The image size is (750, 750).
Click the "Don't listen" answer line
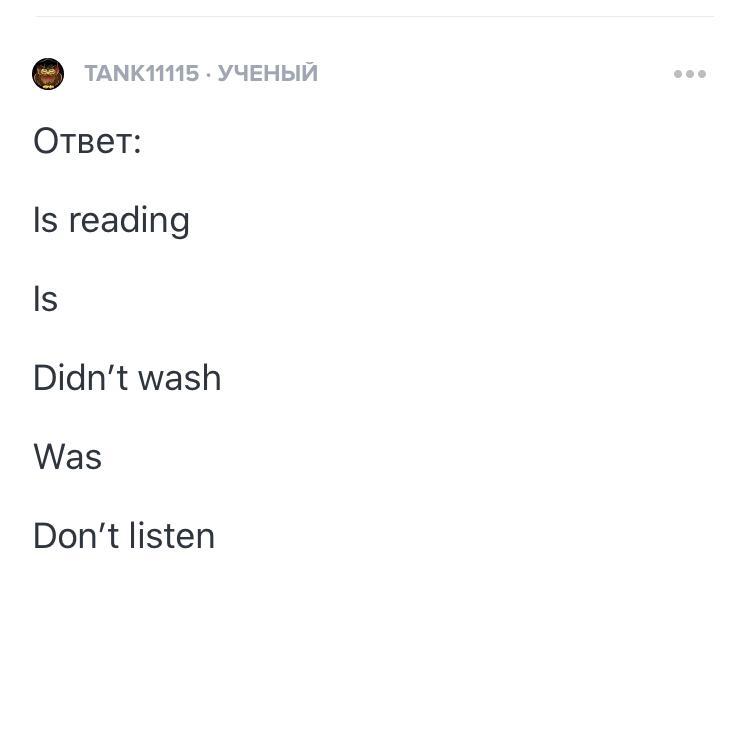pyautogui.click(x=124, y=536)
